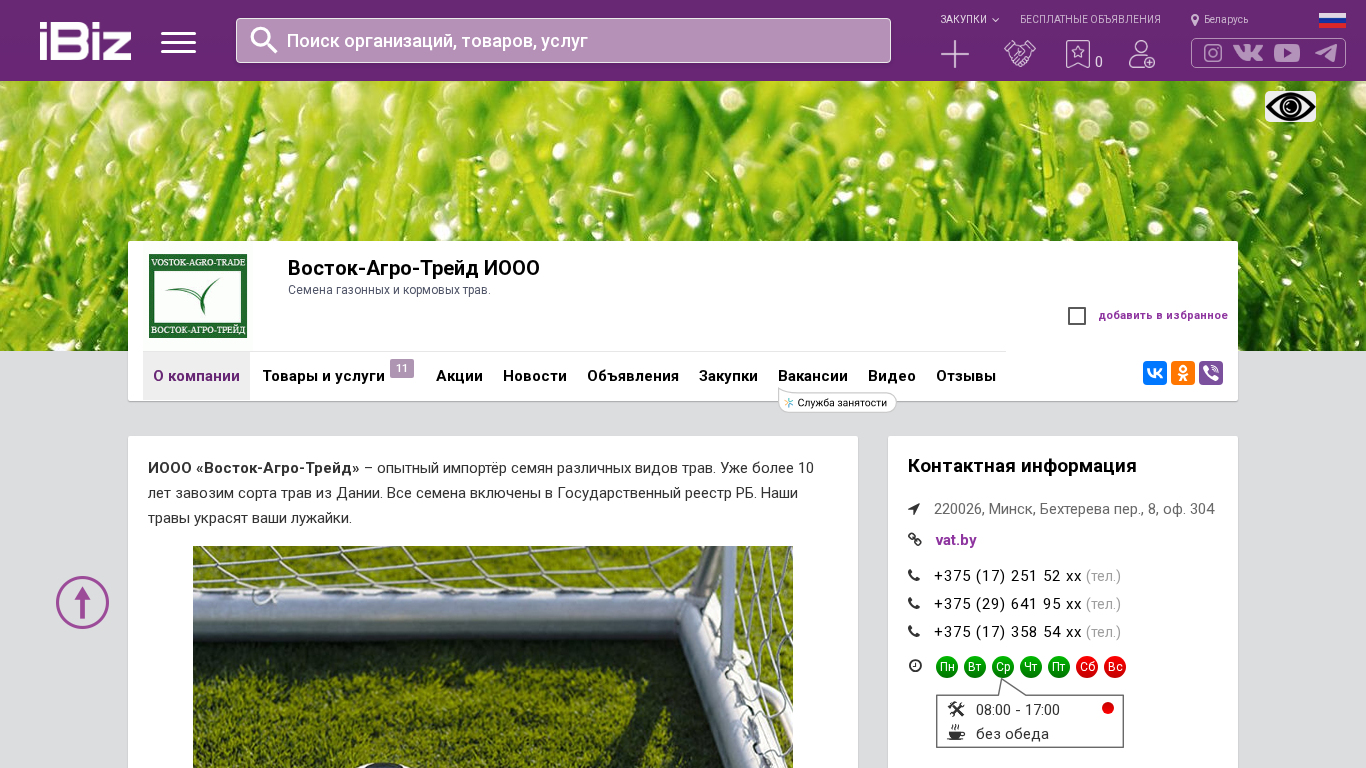Share the company page on VK

pyautogui.click(x=1155, y=373)
